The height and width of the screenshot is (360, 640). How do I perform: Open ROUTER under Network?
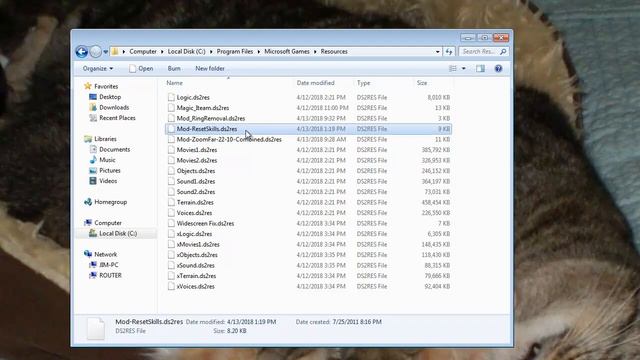pos(111,276)
